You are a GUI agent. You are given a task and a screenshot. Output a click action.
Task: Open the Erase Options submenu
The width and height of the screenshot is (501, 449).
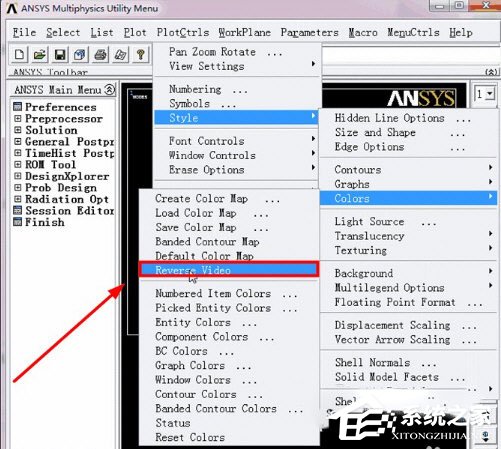pyautogui.click(x=237, y=170)
